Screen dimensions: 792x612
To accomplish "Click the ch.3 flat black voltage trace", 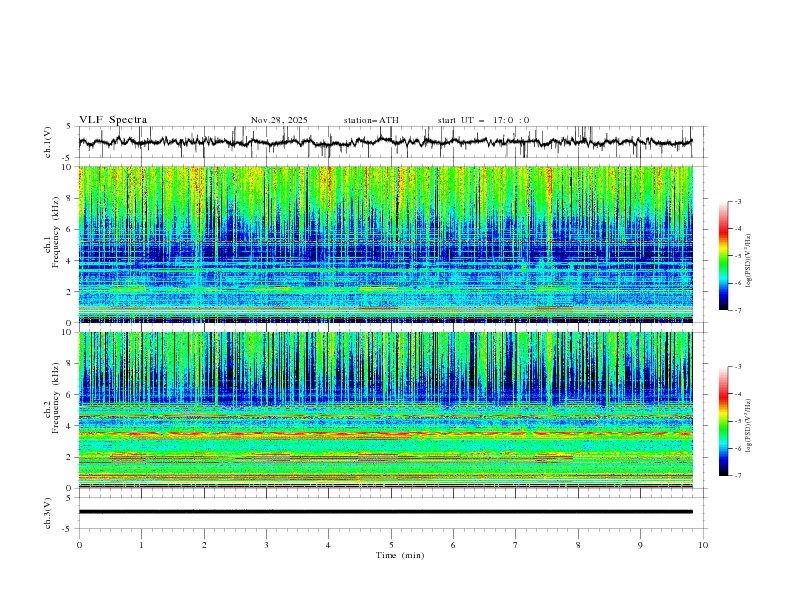I will [x=385, y=512].
